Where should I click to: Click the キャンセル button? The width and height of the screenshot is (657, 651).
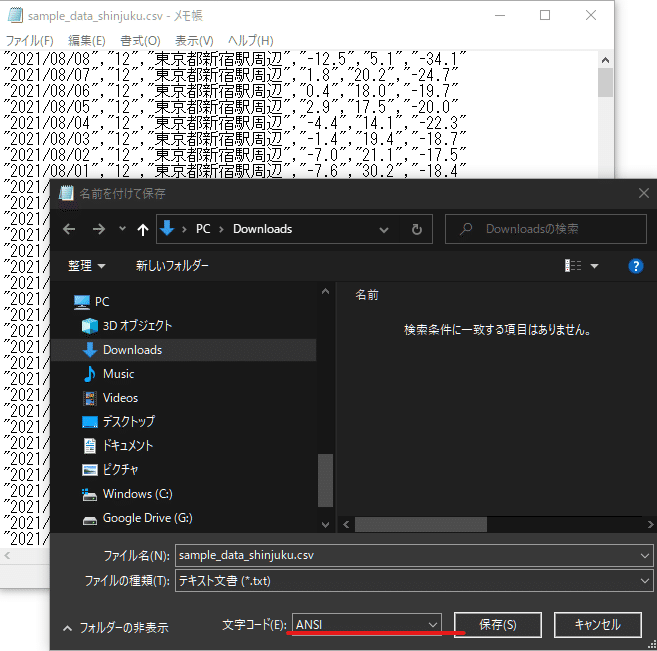tap(598, 625)
